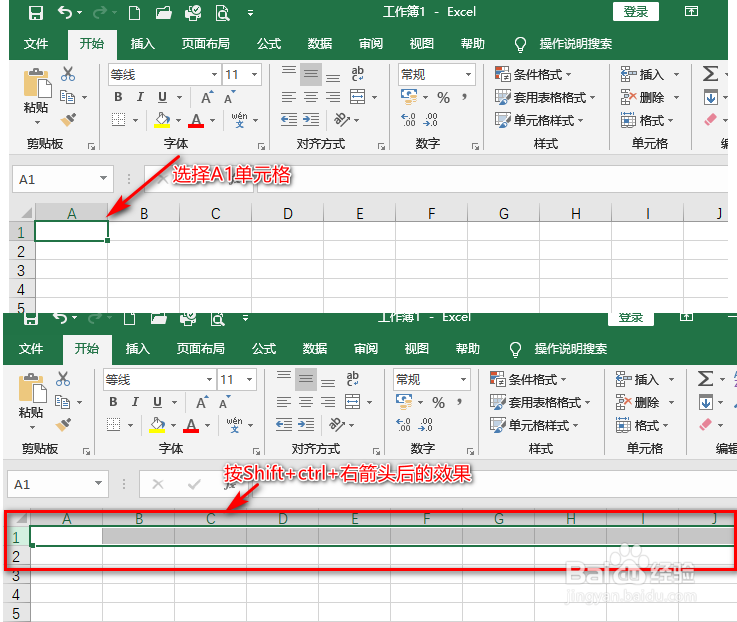
Task: Open the Name Box dropdown in the top window
Action: click(103, 179)
